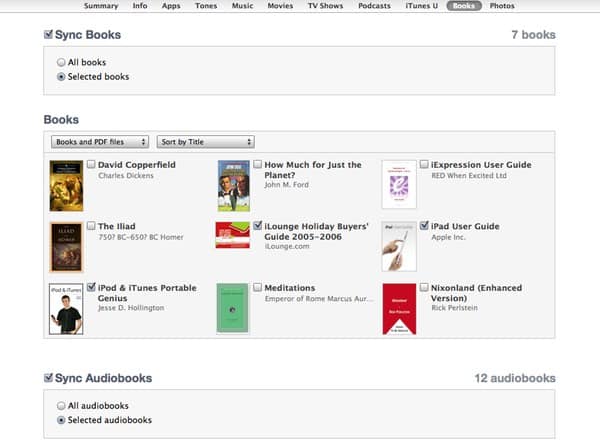Click the RED When Excited Ltd text
This screenshot has width=600, height=447.
469,175
